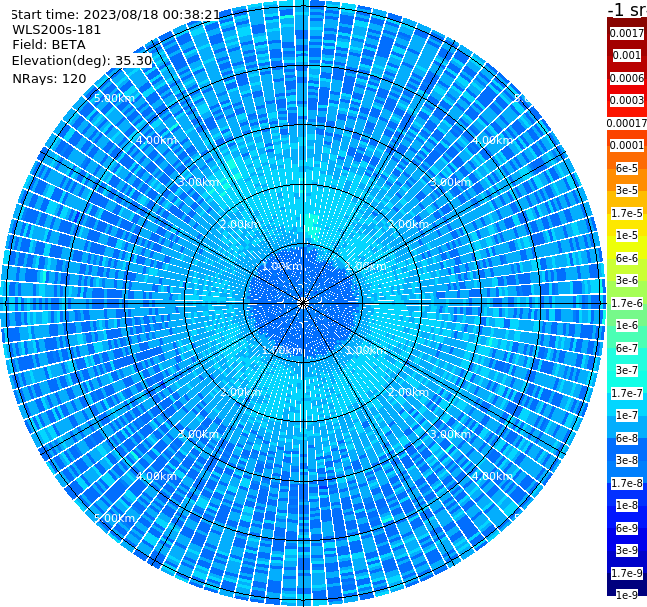
Task: Select the 3e-8 colorbar tick label
Action: tap(627, 460)
